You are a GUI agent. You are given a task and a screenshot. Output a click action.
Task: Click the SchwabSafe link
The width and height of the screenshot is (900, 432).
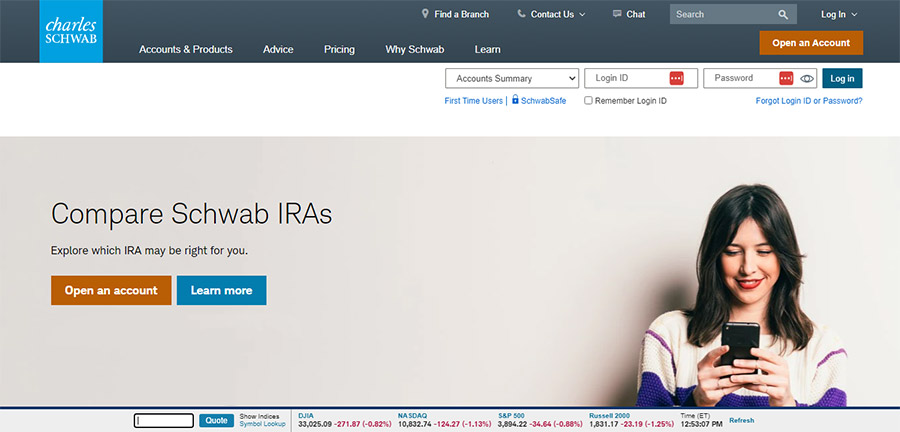(x=543, y=100)
